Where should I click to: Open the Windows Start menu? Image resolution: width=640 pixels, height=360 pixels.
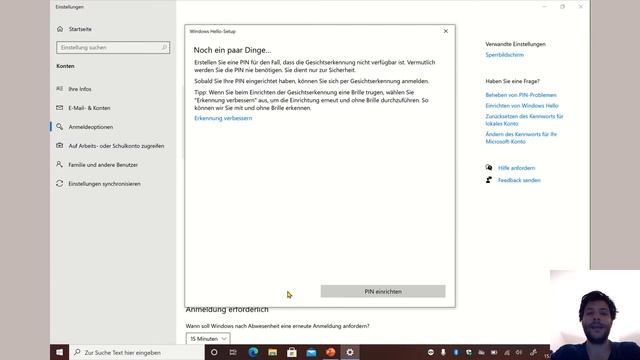pos(60,352)
